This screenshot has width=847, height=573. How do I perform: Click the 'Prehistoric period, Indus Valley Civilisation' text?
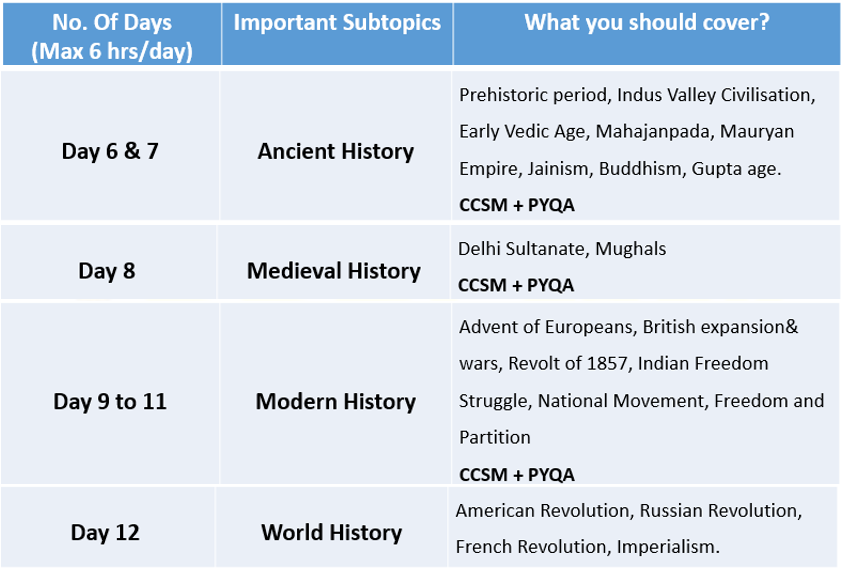coord(635,95)
